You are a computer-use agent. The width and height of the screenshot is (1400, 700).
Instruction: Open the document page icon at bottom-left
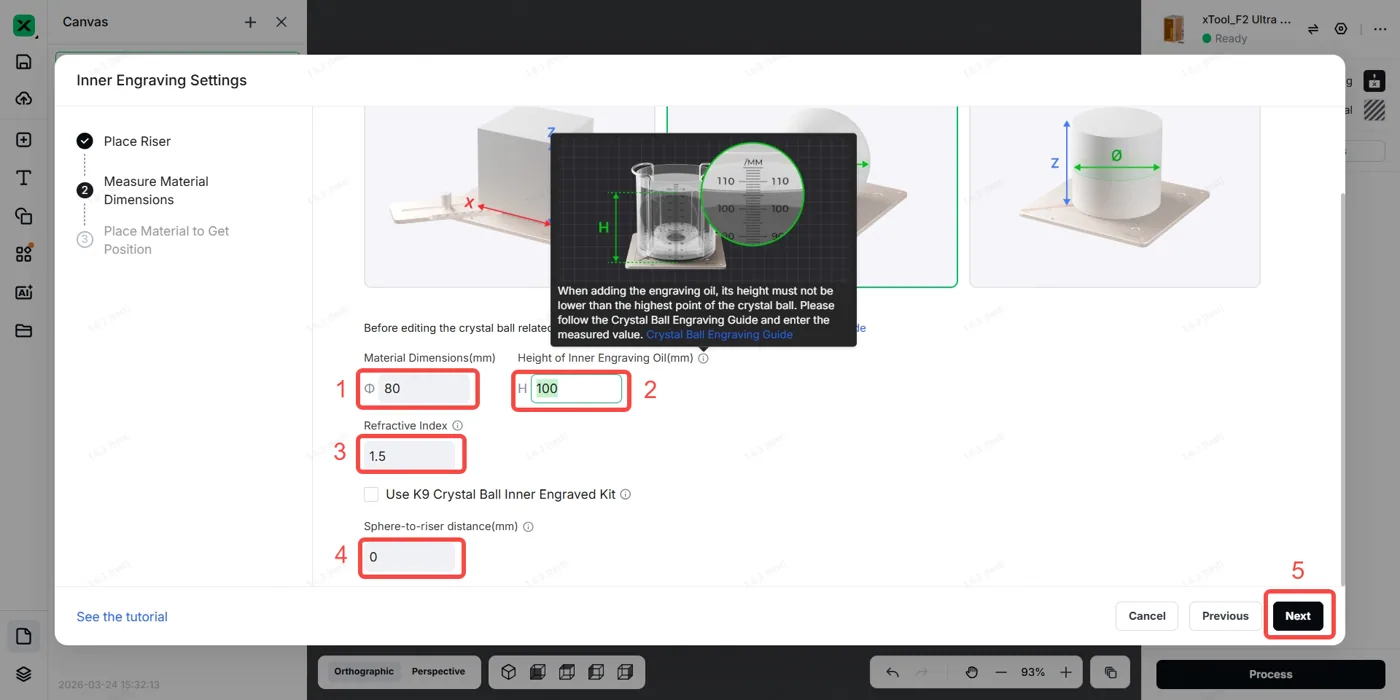pos(24,636)
